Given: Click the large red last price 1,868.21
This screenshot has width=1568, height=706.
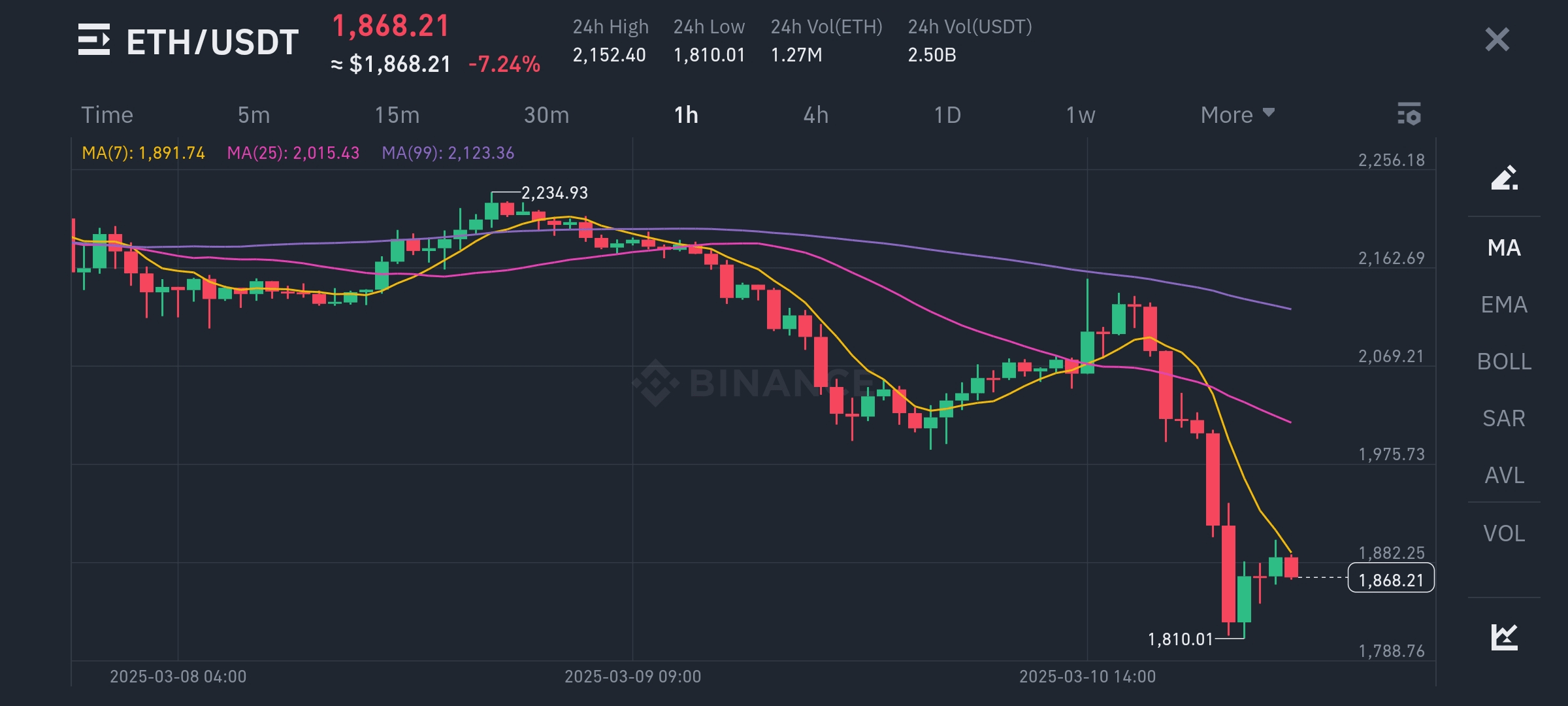Looking at the screenshot, I should point(391,26).
